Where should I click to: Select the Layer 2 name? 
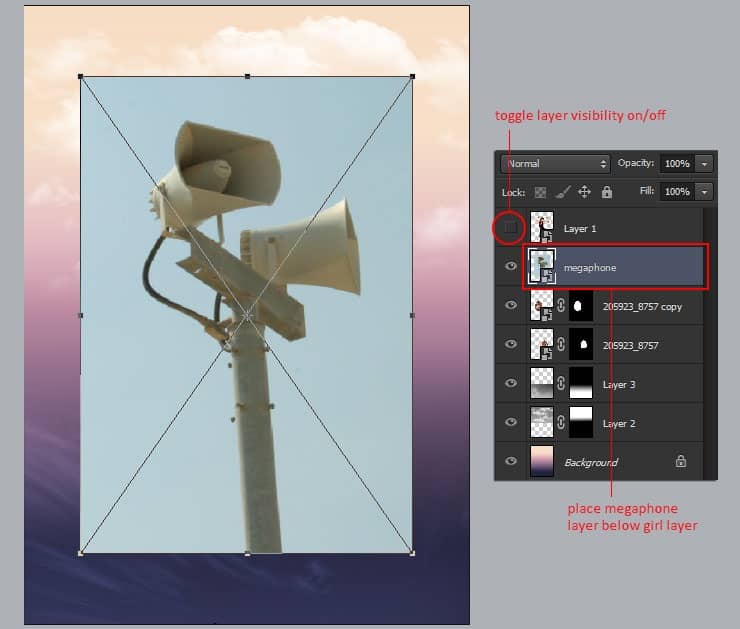619,424
